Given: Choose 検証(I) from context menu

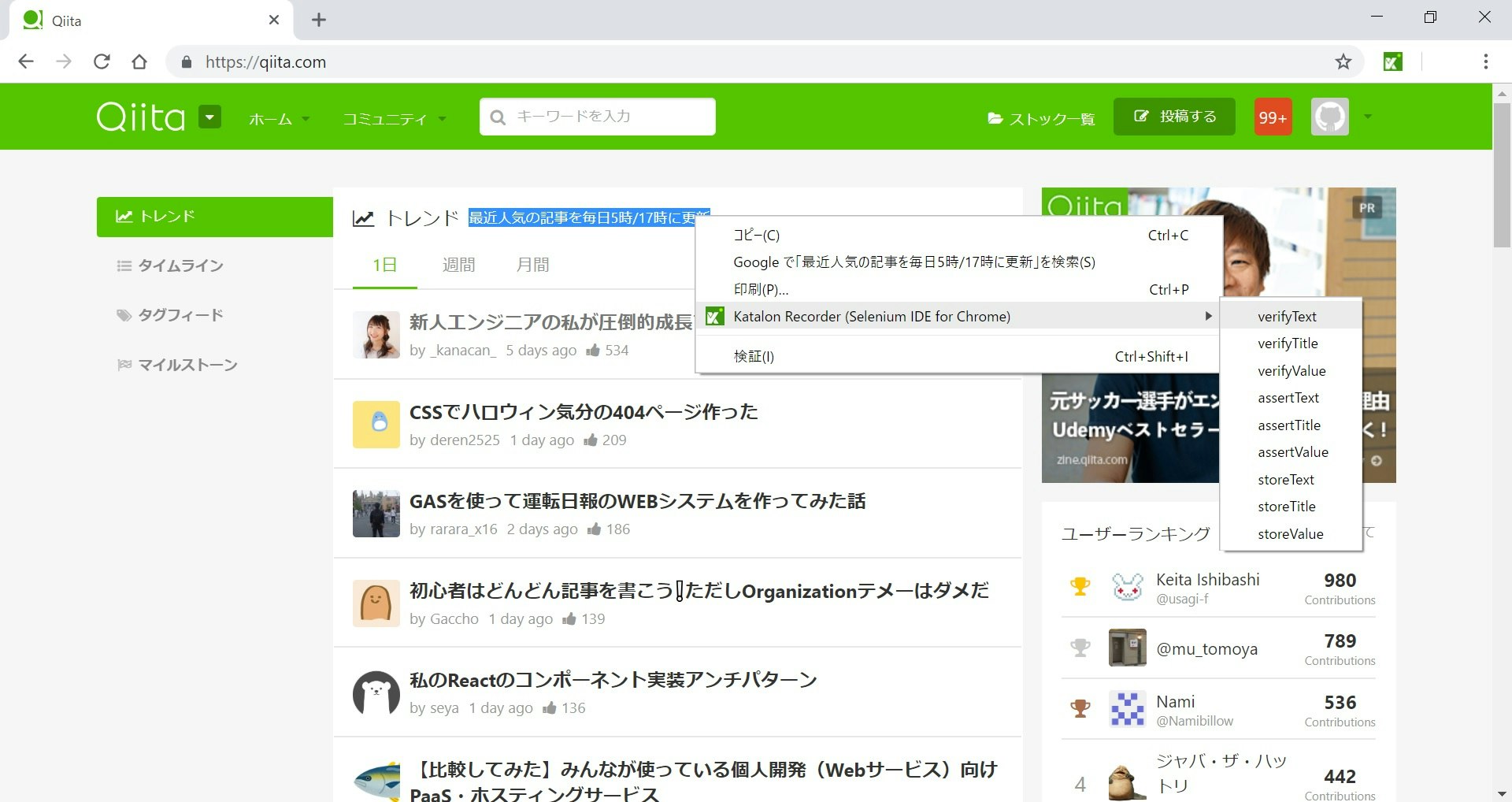Looking at the screenshot, I should (958, 356).
